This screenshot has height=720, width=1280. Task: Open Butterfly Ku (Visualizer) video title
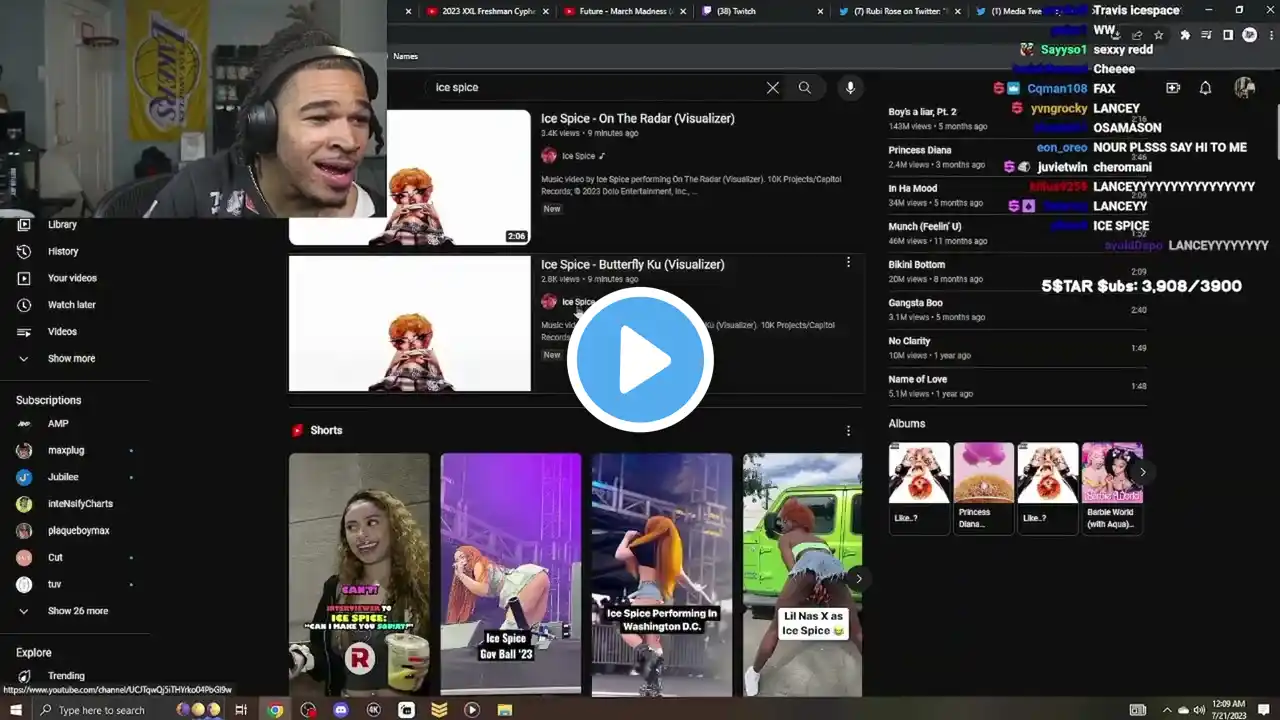tap(633, 265)
